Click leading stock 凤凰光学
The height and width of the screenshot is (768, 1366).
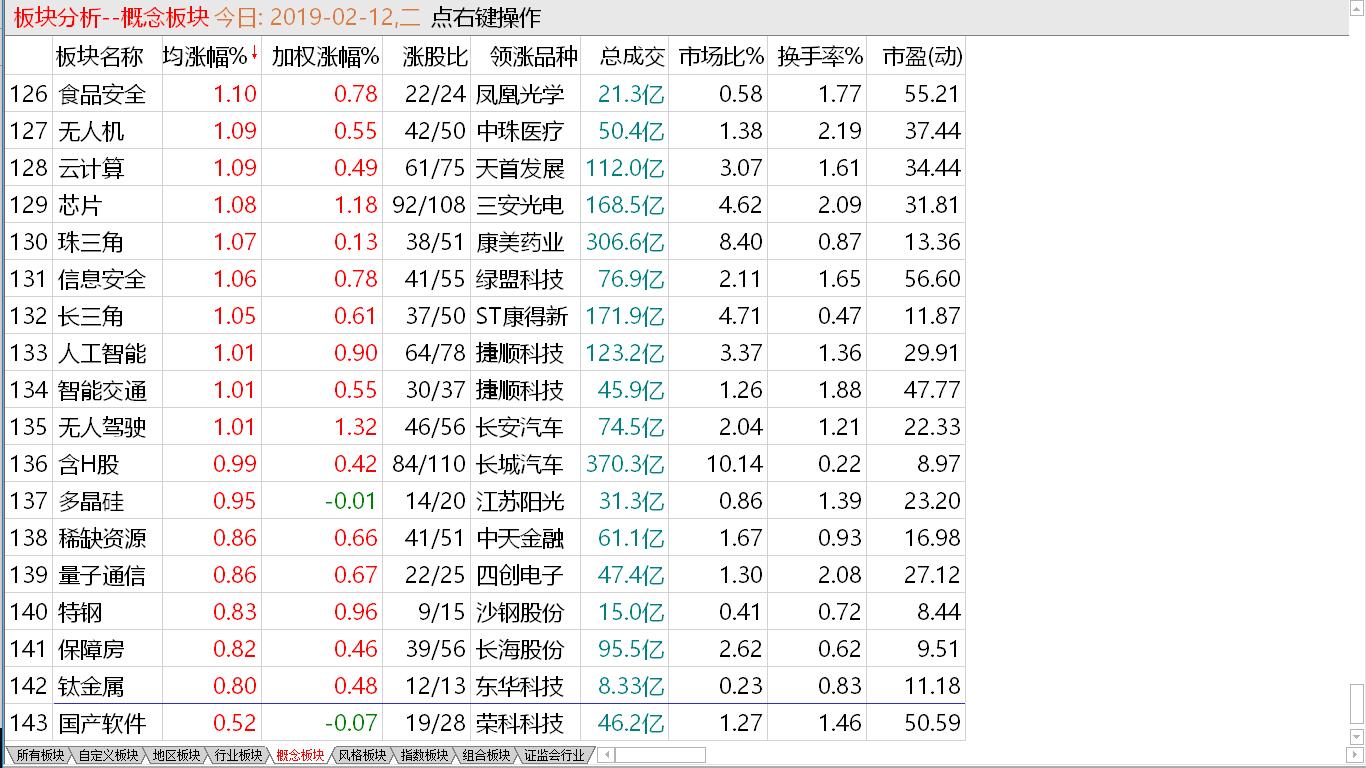520,94
